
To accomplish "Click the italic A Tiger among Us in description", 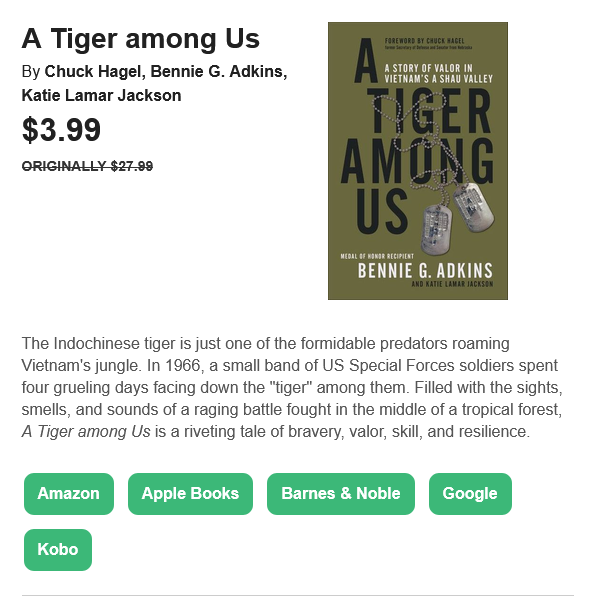I will pyautogui.click(x=86, y=432).
